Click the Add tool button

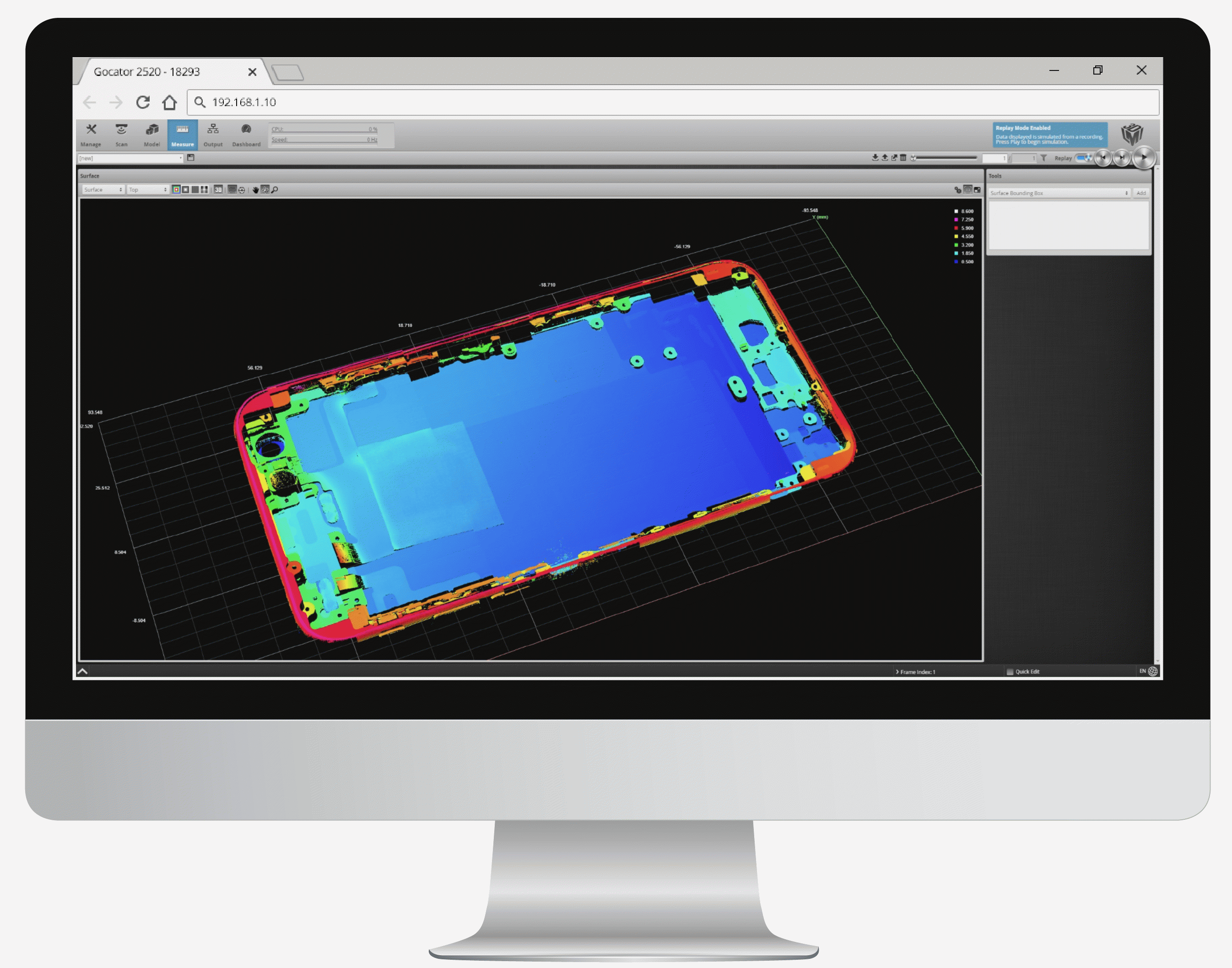[1141, 193]
